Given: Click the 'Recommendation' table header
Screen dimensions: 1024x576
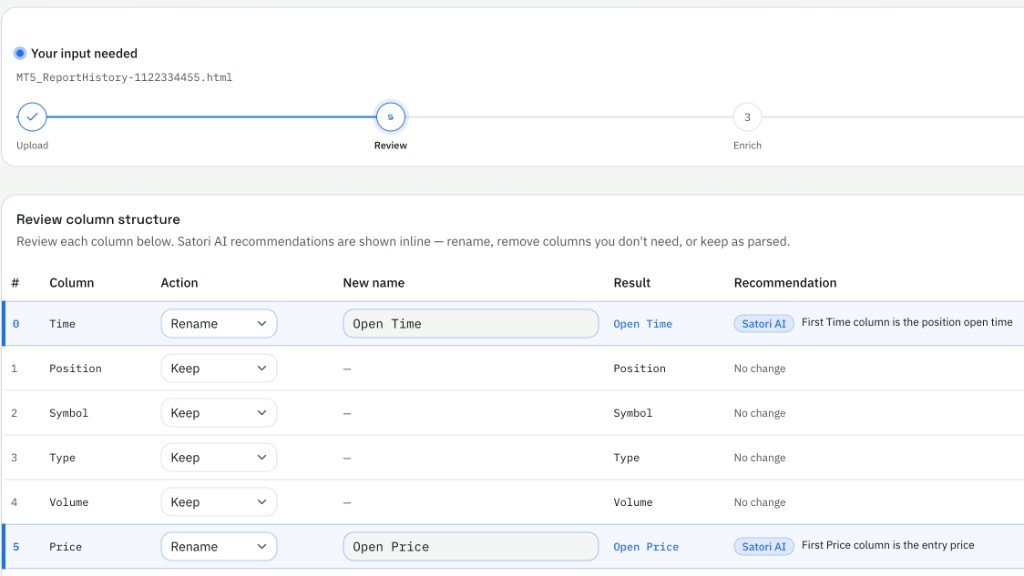Looking at the screenshot, I should [x=785, y=283].
